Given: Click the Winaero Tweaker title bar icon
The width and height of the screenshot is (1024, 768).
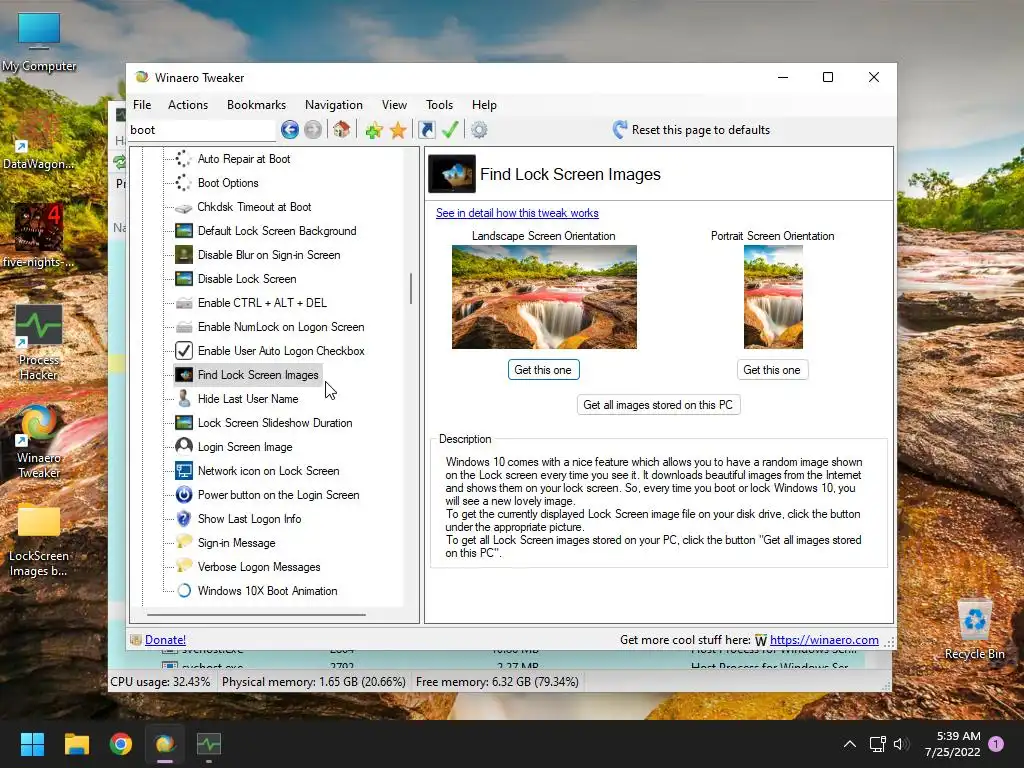Looking at the screenshot, I should 142,77.
